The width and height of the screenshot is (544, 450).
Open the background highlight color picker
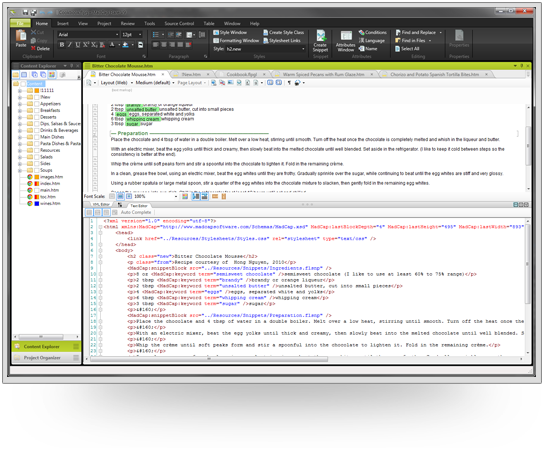pyautogui.click(x=126, y=44)
